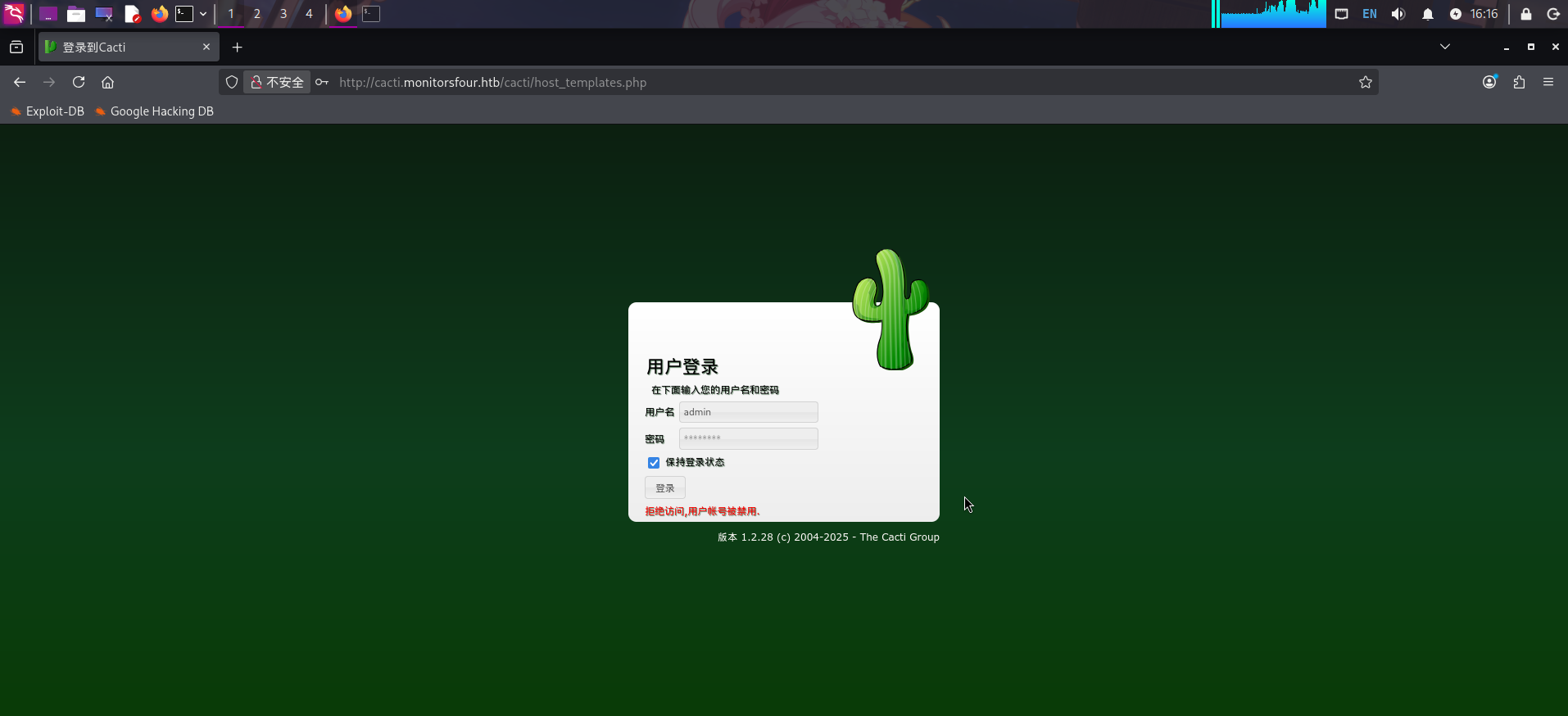Focus the Firefox window in the taskbar
The image size is (1568, 716).
343,14
